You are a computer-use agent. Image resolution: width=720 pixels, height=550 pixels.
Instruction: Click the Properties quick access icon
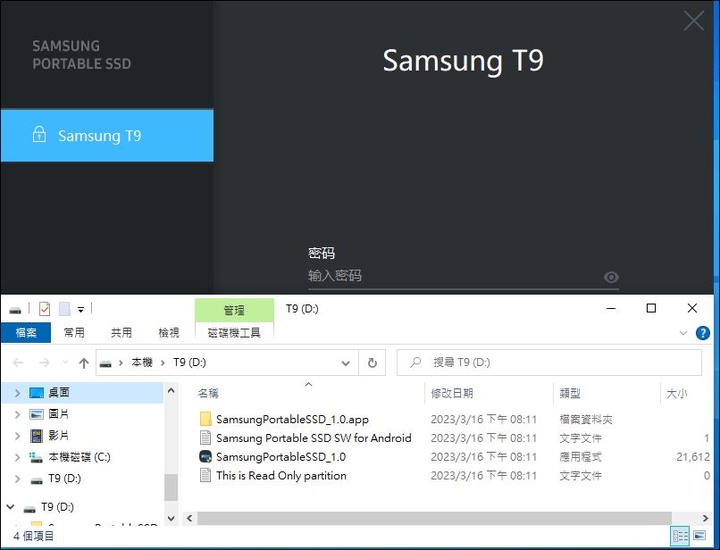[45, 309]
